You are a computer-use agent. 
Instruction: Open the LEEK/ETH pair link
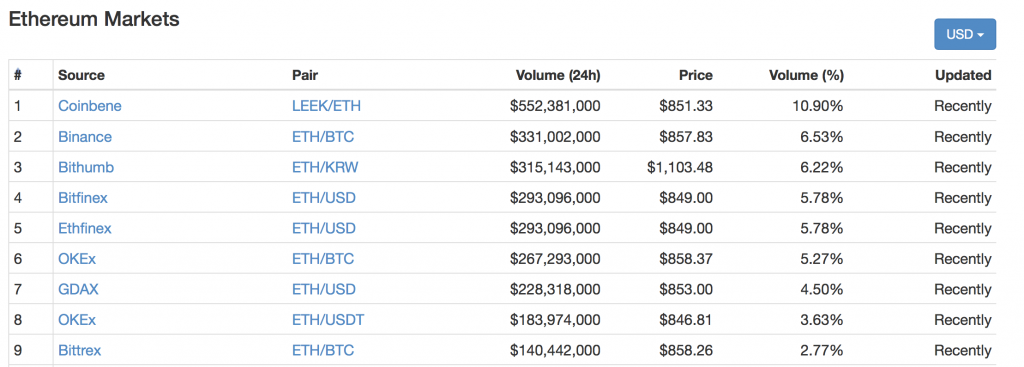pyautogui.click(x=326, y=106)
